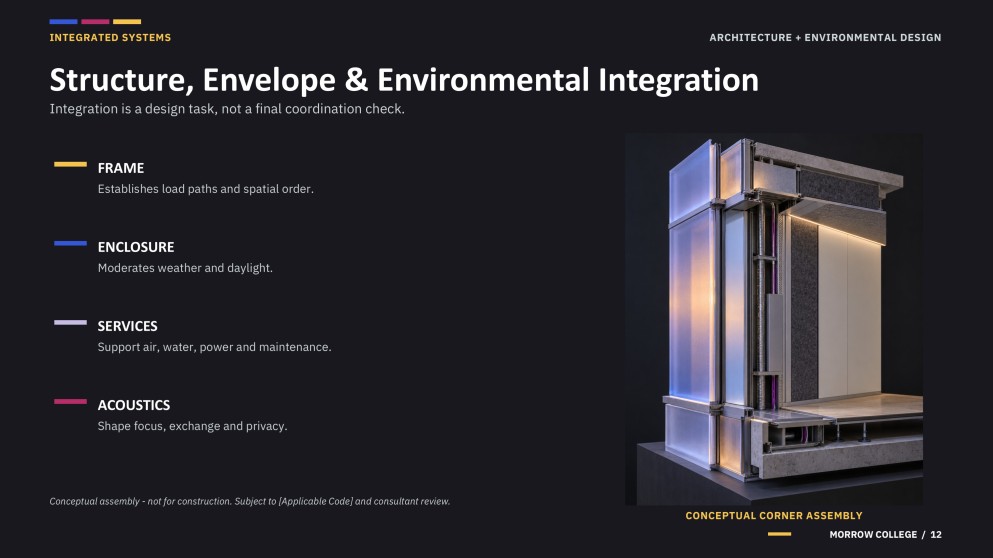The image size is (993, 558).
Task: Click 'ARCHITECTURE + ENVIRONMENTAL DESIGN' header text
Action: pyautogui.click(x=825, y=37)
